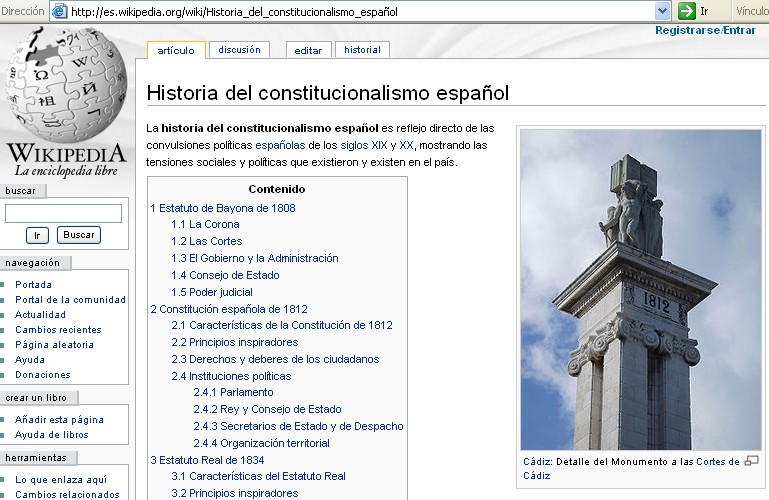Open the discusión tab

tap(239, 50)
